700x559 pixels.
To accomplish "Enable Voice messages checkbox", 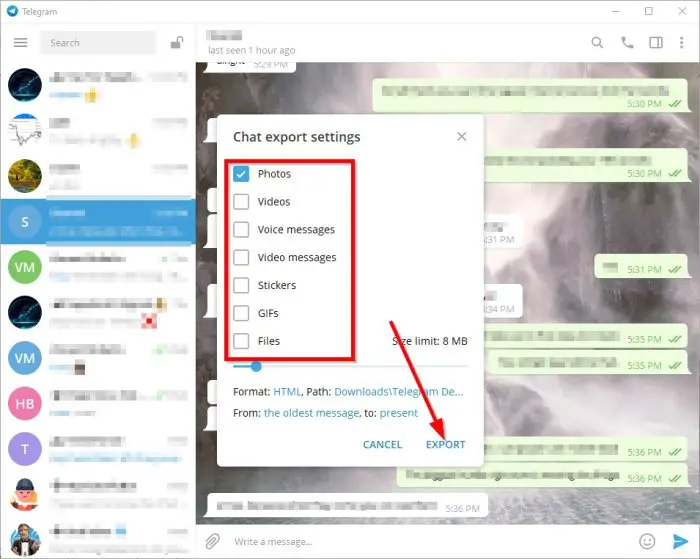I will pos(241,229).
